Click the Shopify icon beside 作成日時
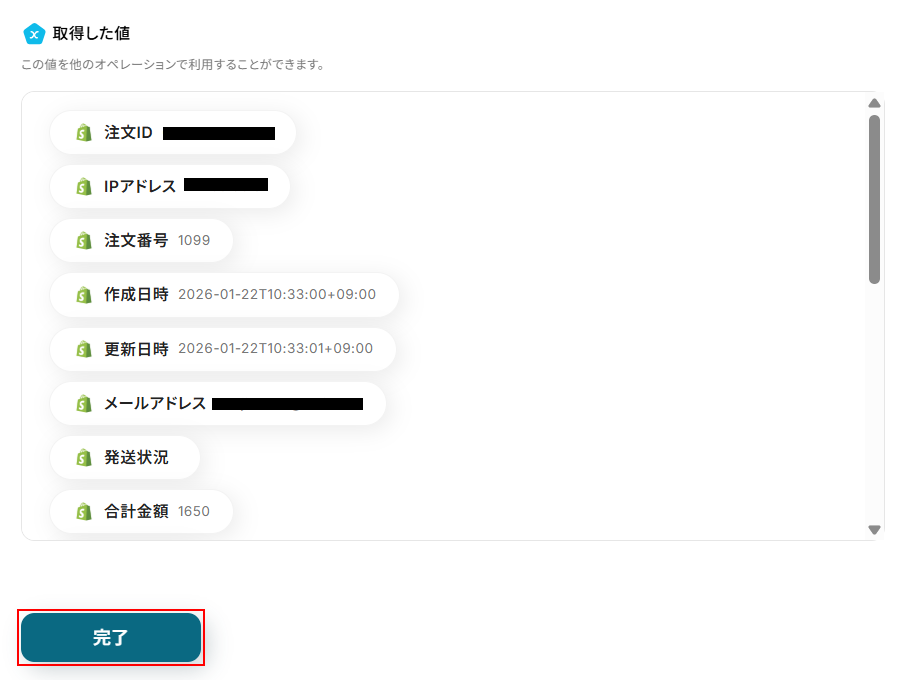Screen dimensions: 908x680 click(x=84, y=295)
